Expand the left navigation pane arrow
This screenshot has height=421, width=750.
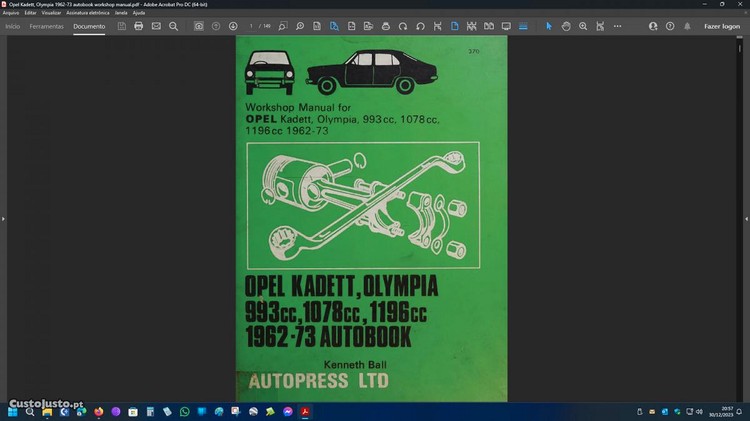click(4, 218)
